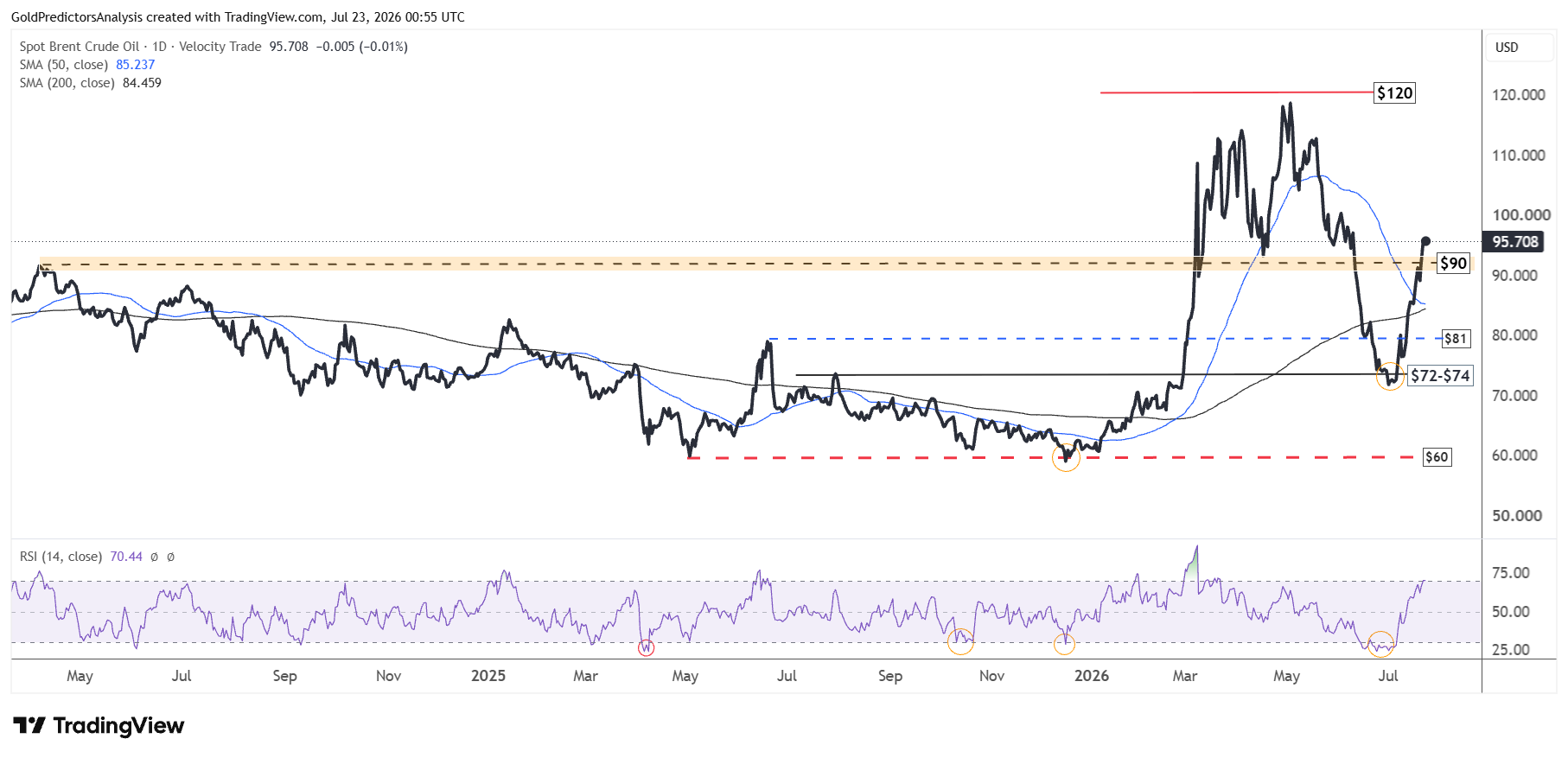Click 75.00 on the RSI axis
This screenshot has width=1568, height=758.
[1511, 573]
